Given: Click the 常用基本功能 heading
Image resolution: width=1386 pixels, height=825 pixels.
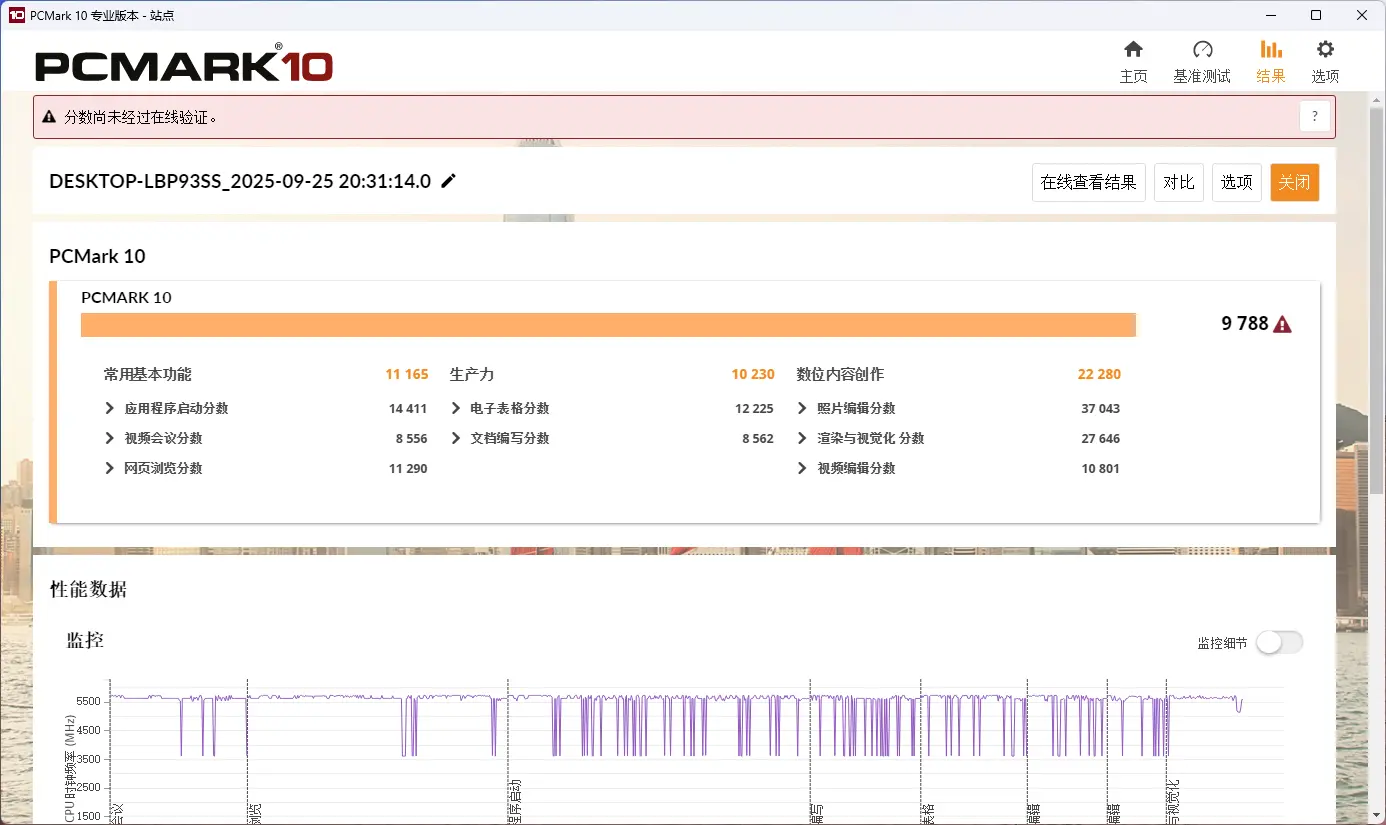Looking at the screenshot, I should [x=148, y=375].
